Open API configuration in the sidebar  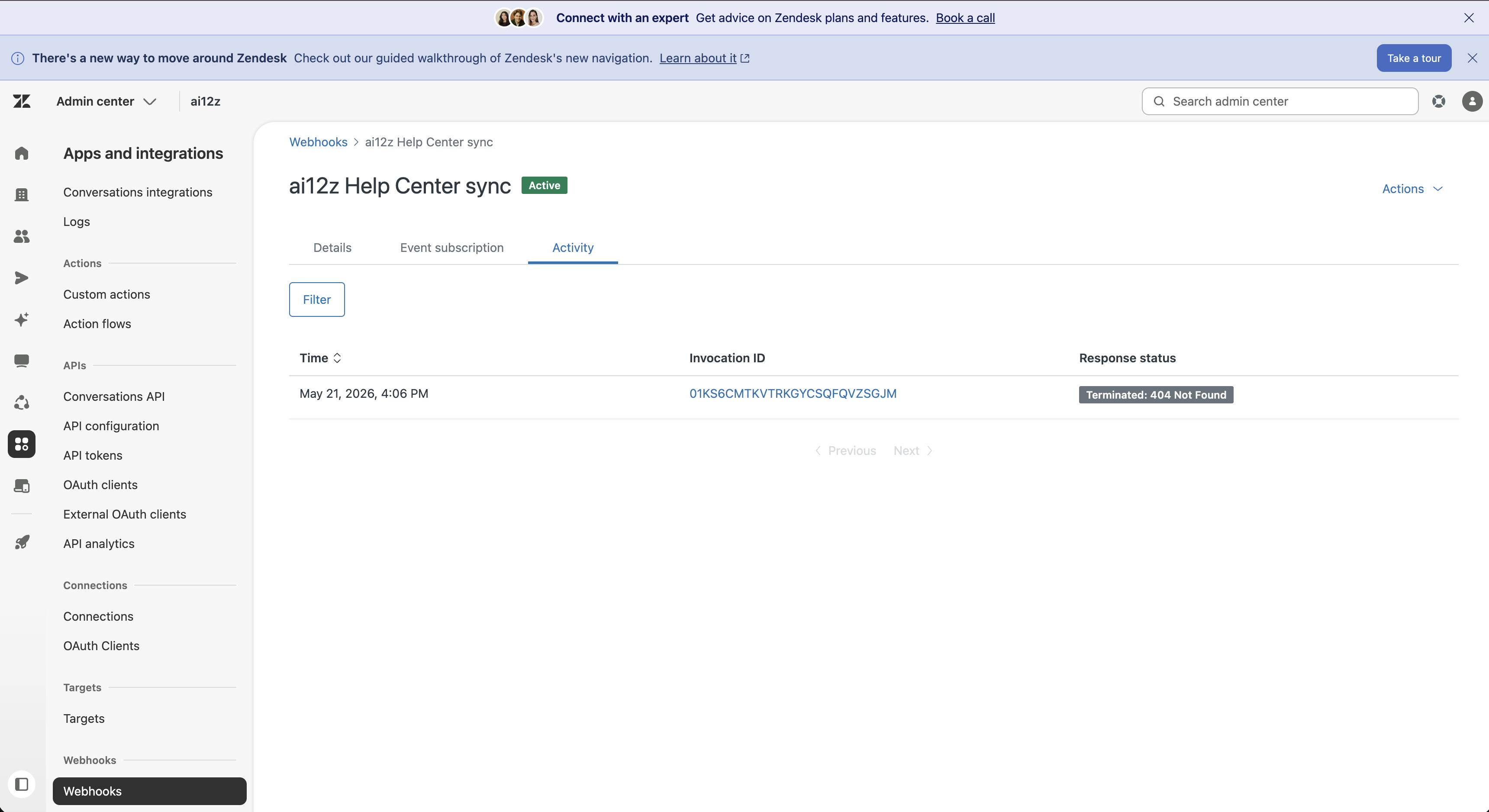111,426
